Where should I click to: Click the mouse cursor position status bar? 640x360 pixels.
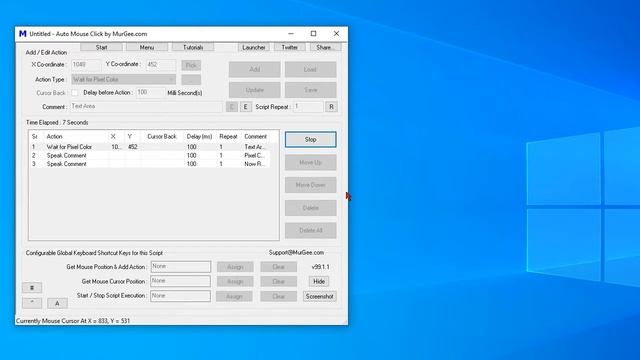pyautogui.click(x=73, y=321)
